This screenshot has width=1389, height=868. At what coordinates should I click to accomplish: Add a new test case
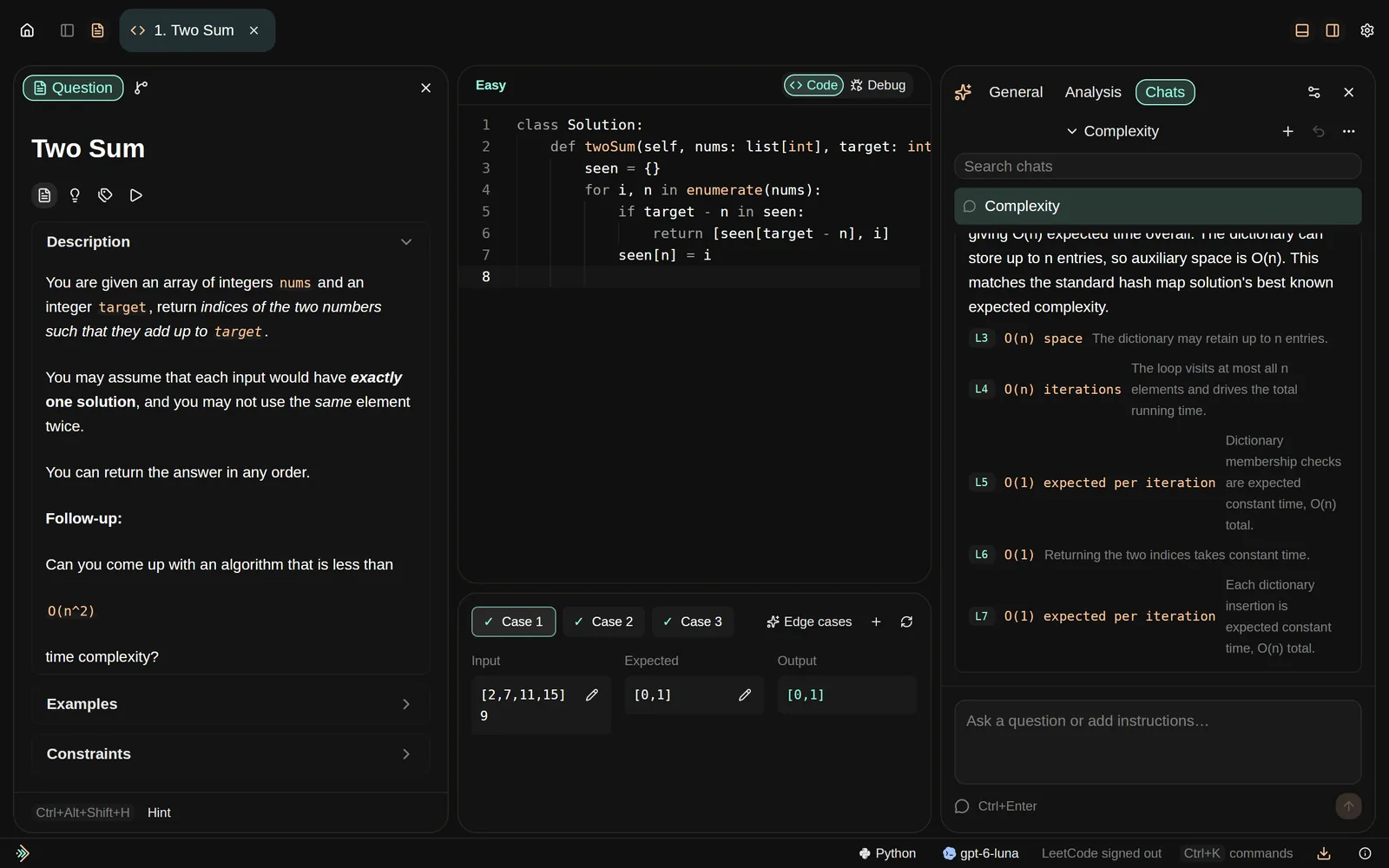[x=876, y=621]
